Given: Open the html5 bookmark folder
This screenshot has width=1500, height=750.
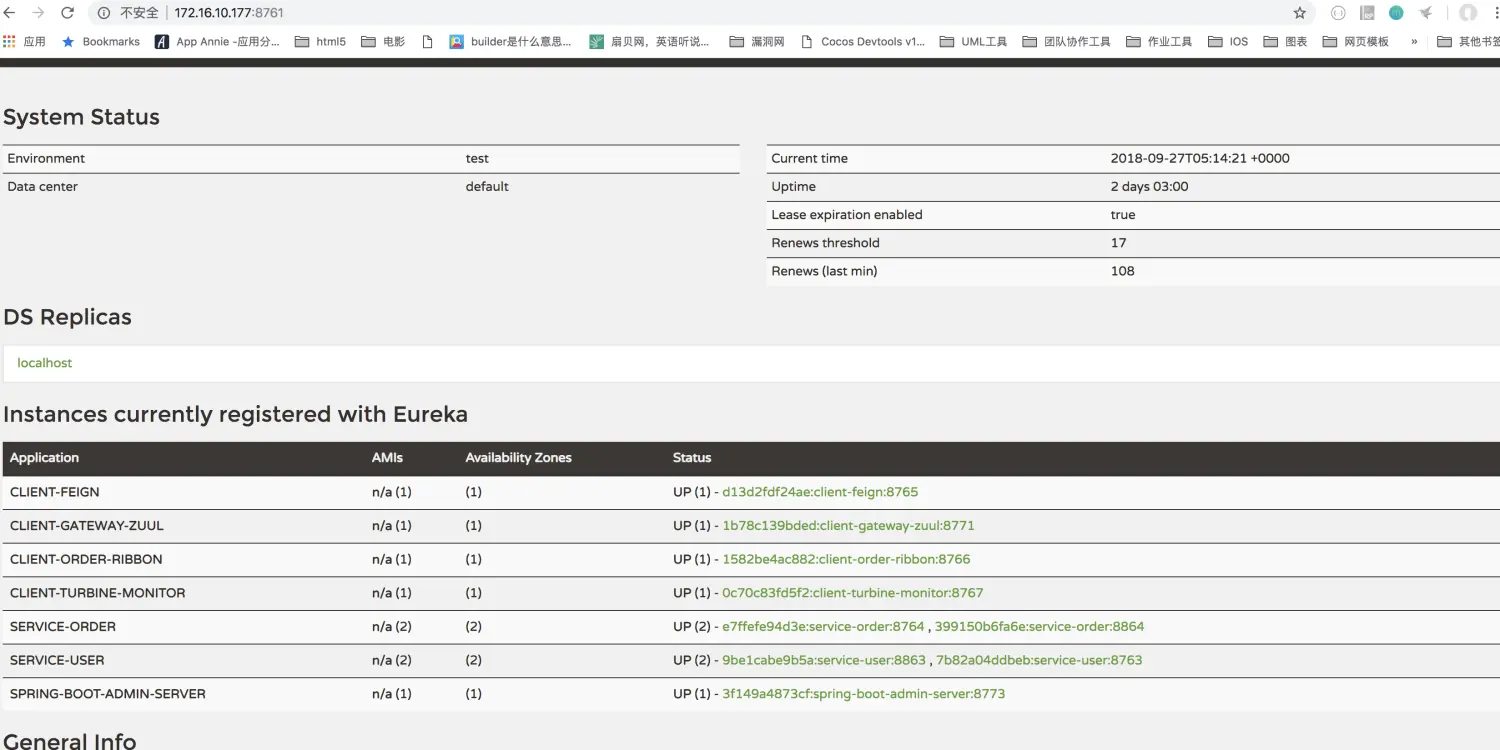Looking at the screenshot, I should point(320,42).
